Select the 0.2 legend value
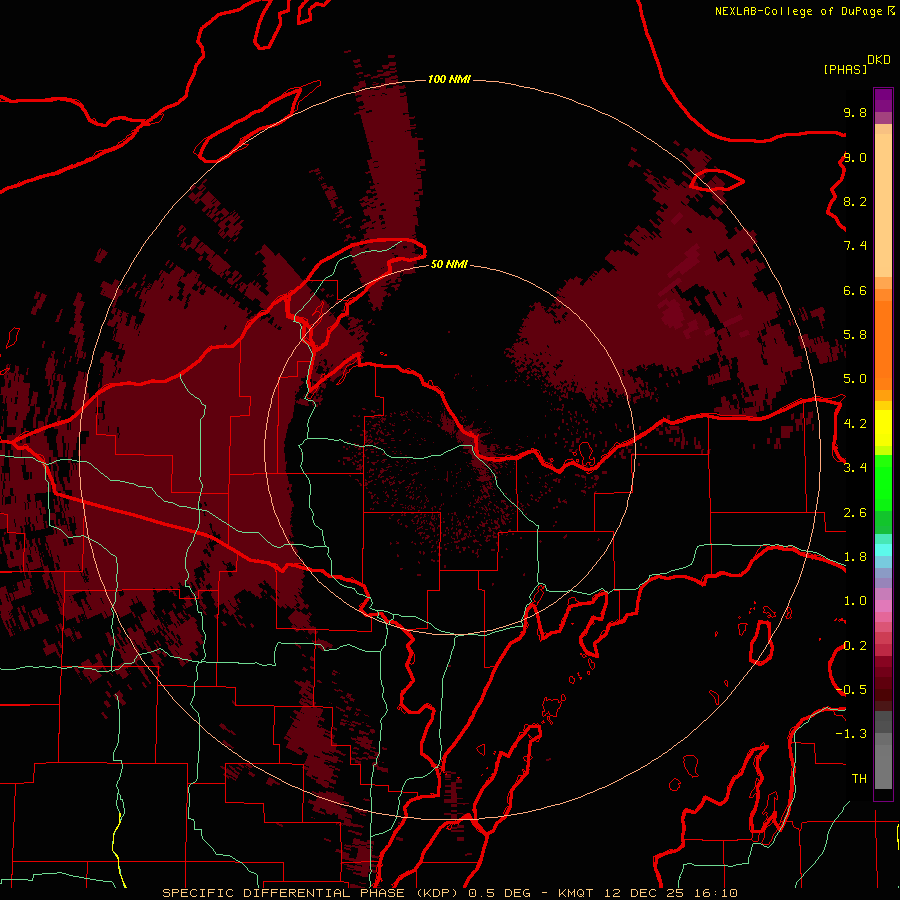Viewport: 900px width, 900px height. [x=855, y=646]
